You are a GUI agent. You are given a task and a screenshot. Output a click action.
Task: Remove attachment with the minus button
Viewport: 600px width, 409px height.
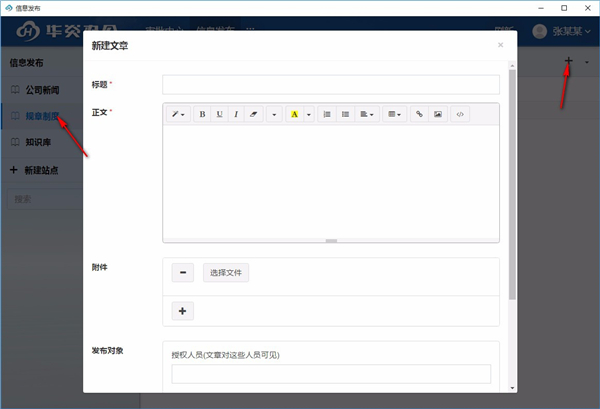point(183,272)
